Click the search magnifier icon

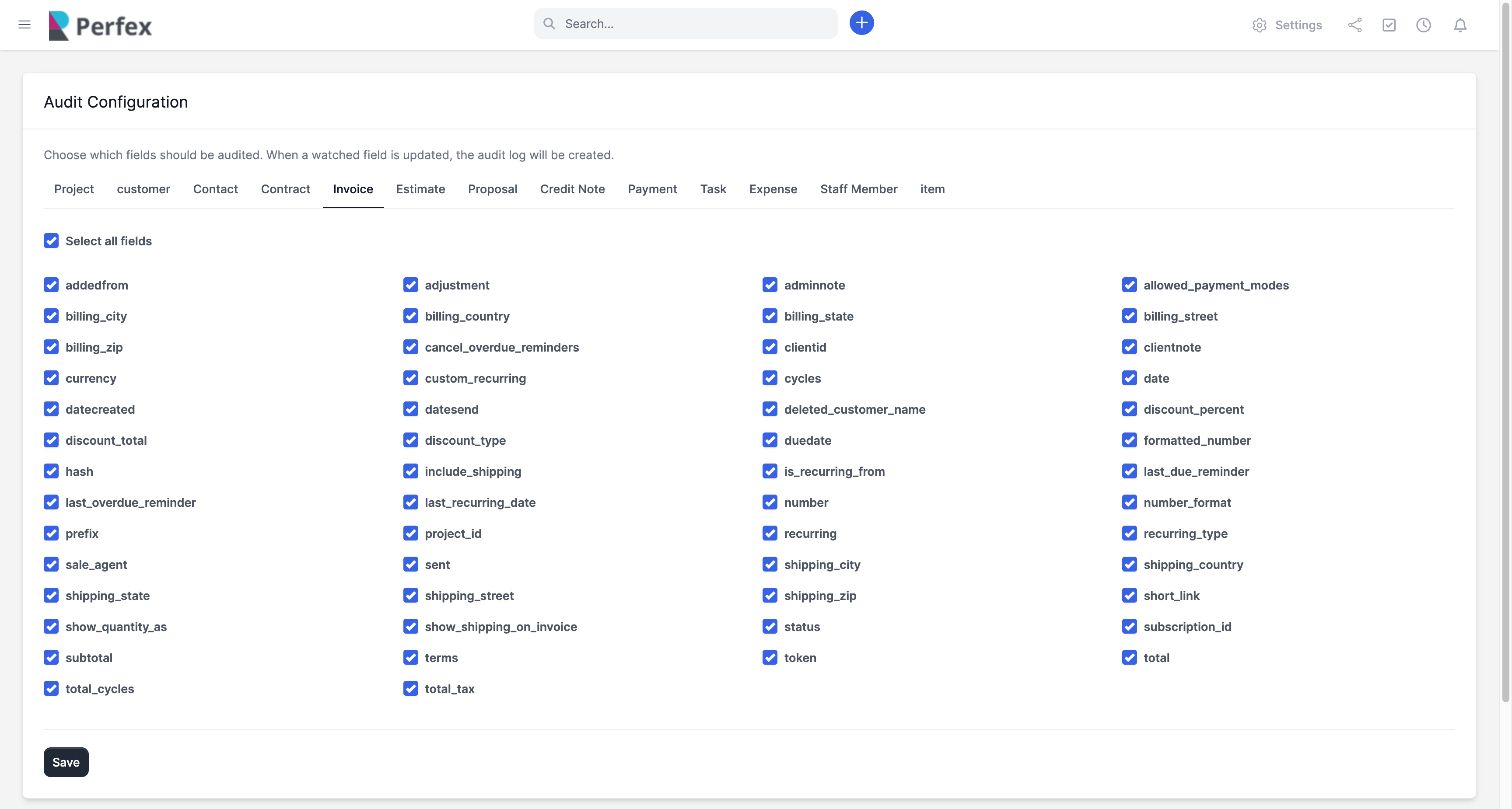pyautogui.click(x=549, y=24)
